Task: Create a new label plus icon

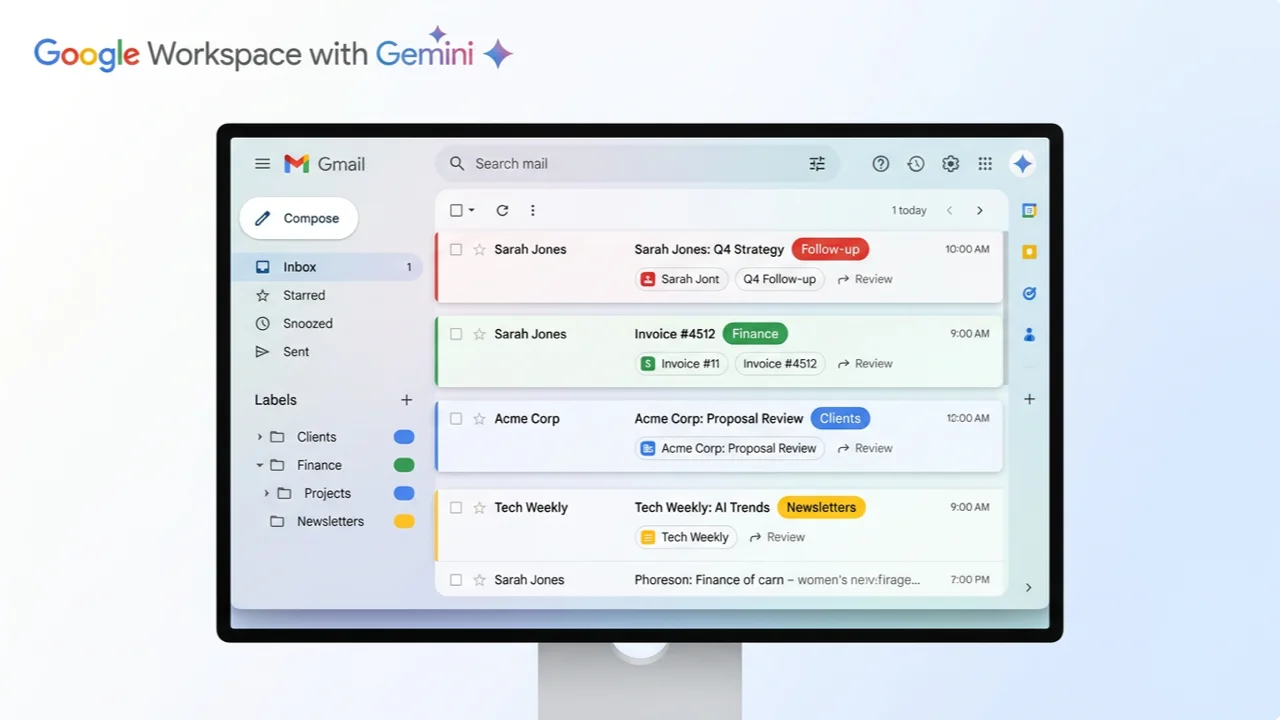Action: tap(406, 400)
